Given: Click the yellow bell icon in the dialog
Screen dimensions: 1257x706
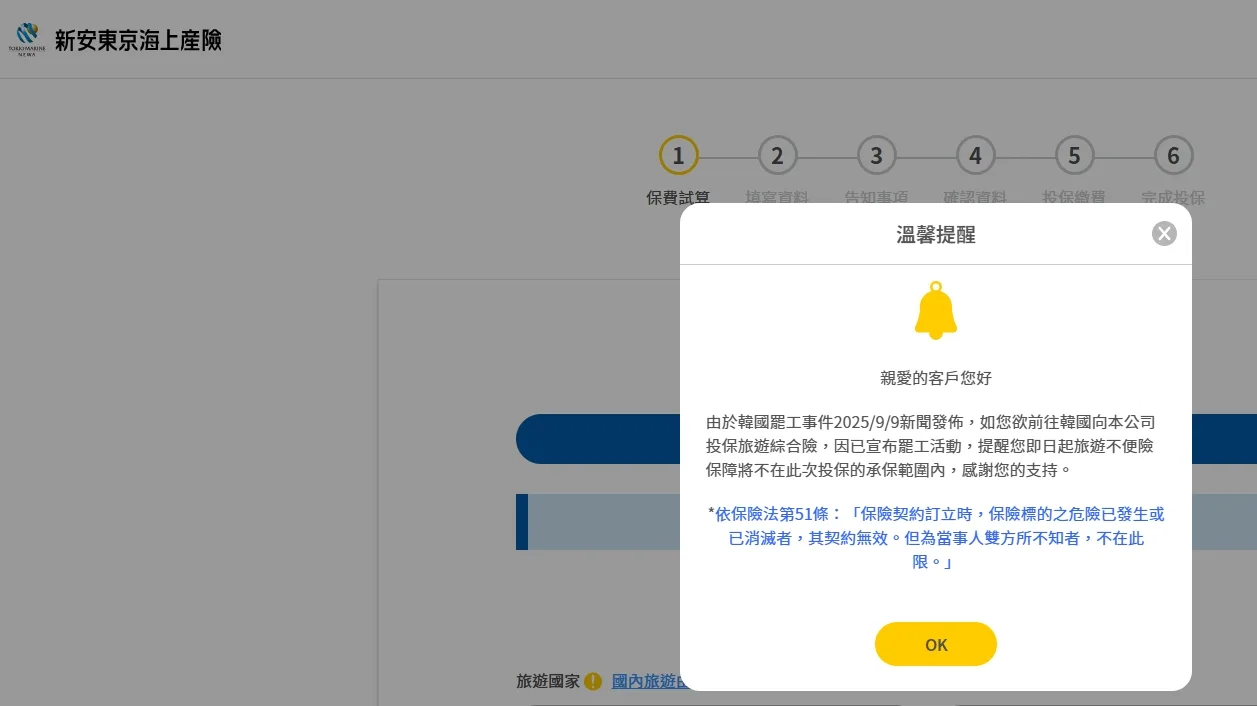Looking at the screenshot, I should tap(936, 311).
